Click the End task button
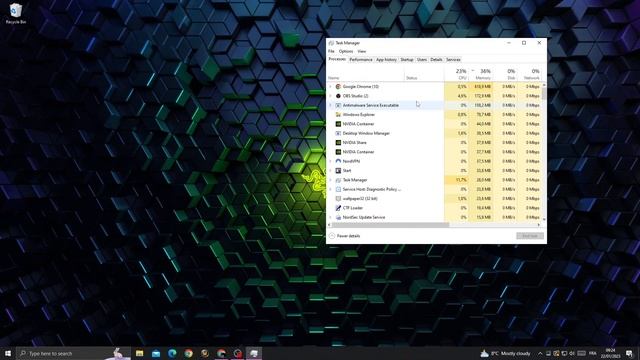The image size is (640, 360). pos(530,236)
